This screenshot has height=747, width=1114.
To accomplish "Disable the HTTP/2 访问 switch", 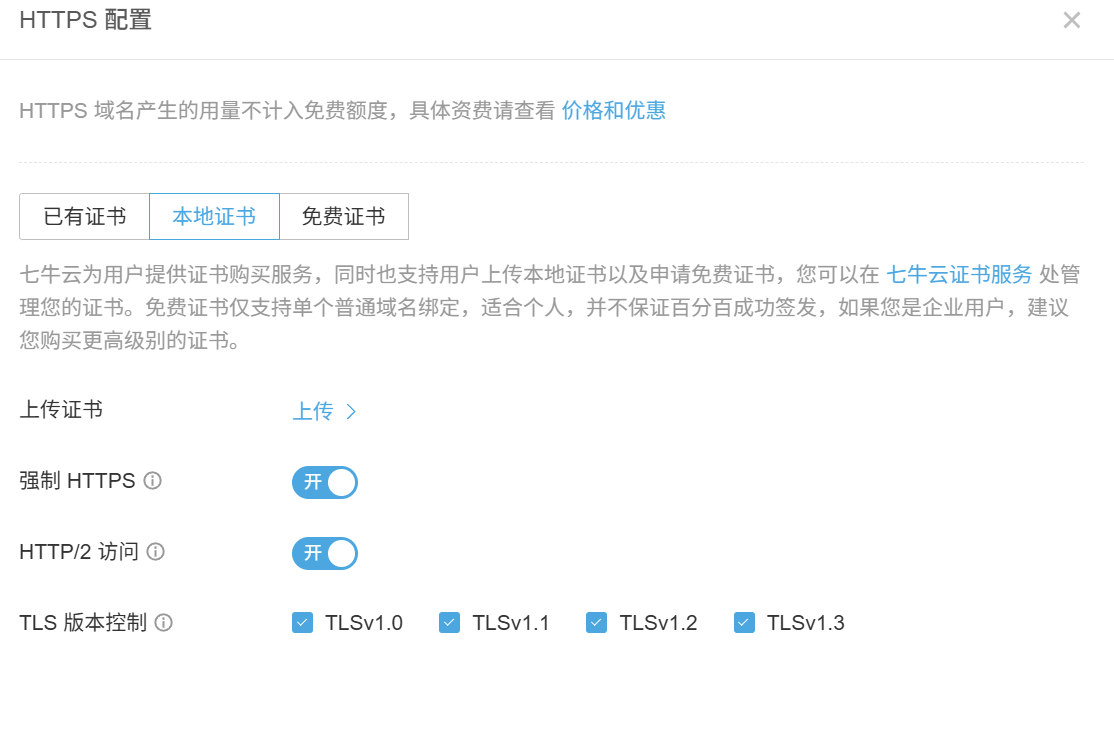I will pos(325,553).
